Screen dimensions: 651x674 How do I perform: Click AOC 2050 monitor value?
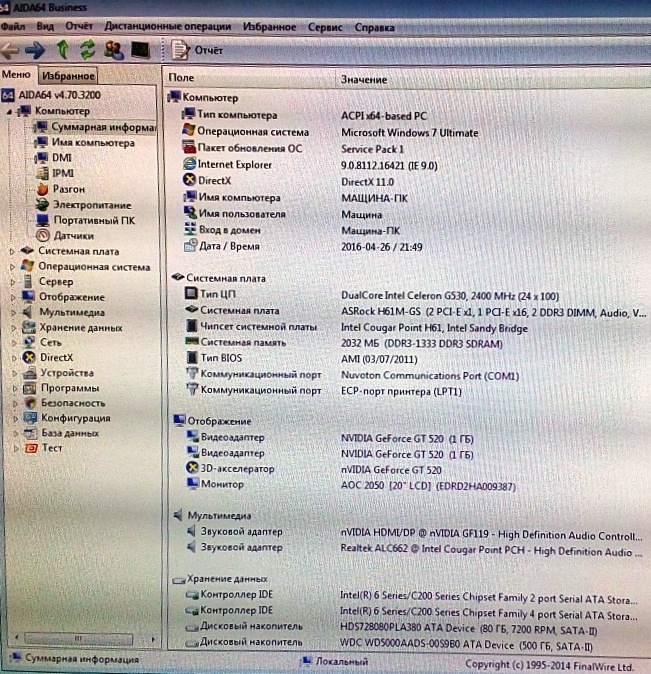(x=428, y=486)
